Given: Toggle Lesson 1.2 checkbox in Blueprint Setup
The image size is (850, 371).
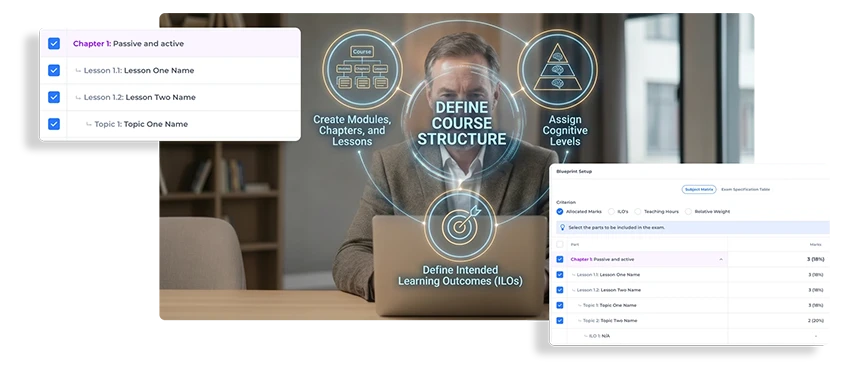Looking at the screenshot, I should (560, 290).
